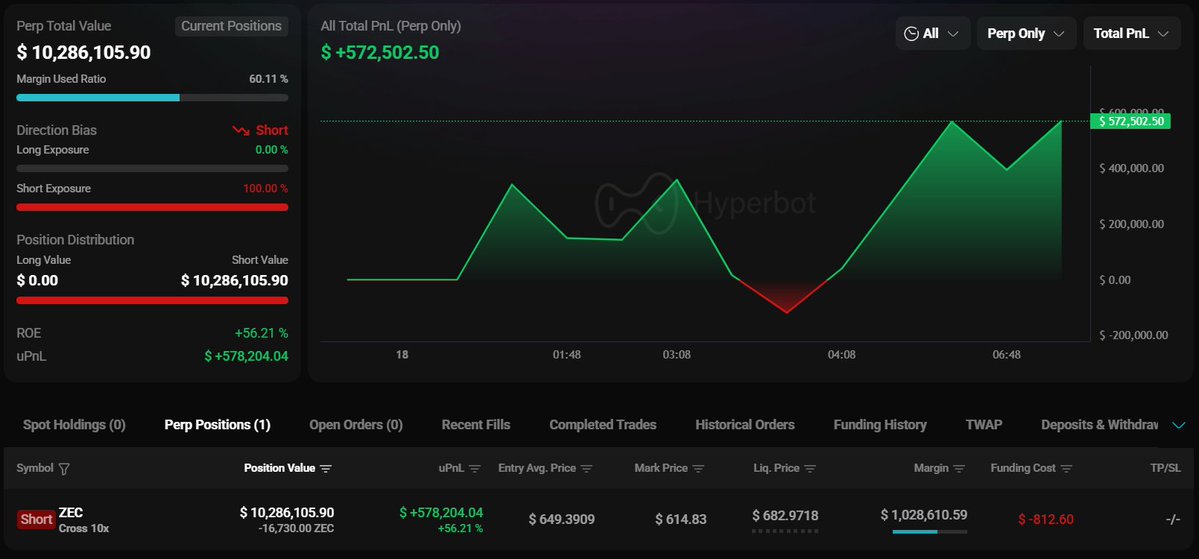Screen dimensions: 1199x559
Task: Click the Margin Used Ratio progress bar
Action: click(152, 98)
